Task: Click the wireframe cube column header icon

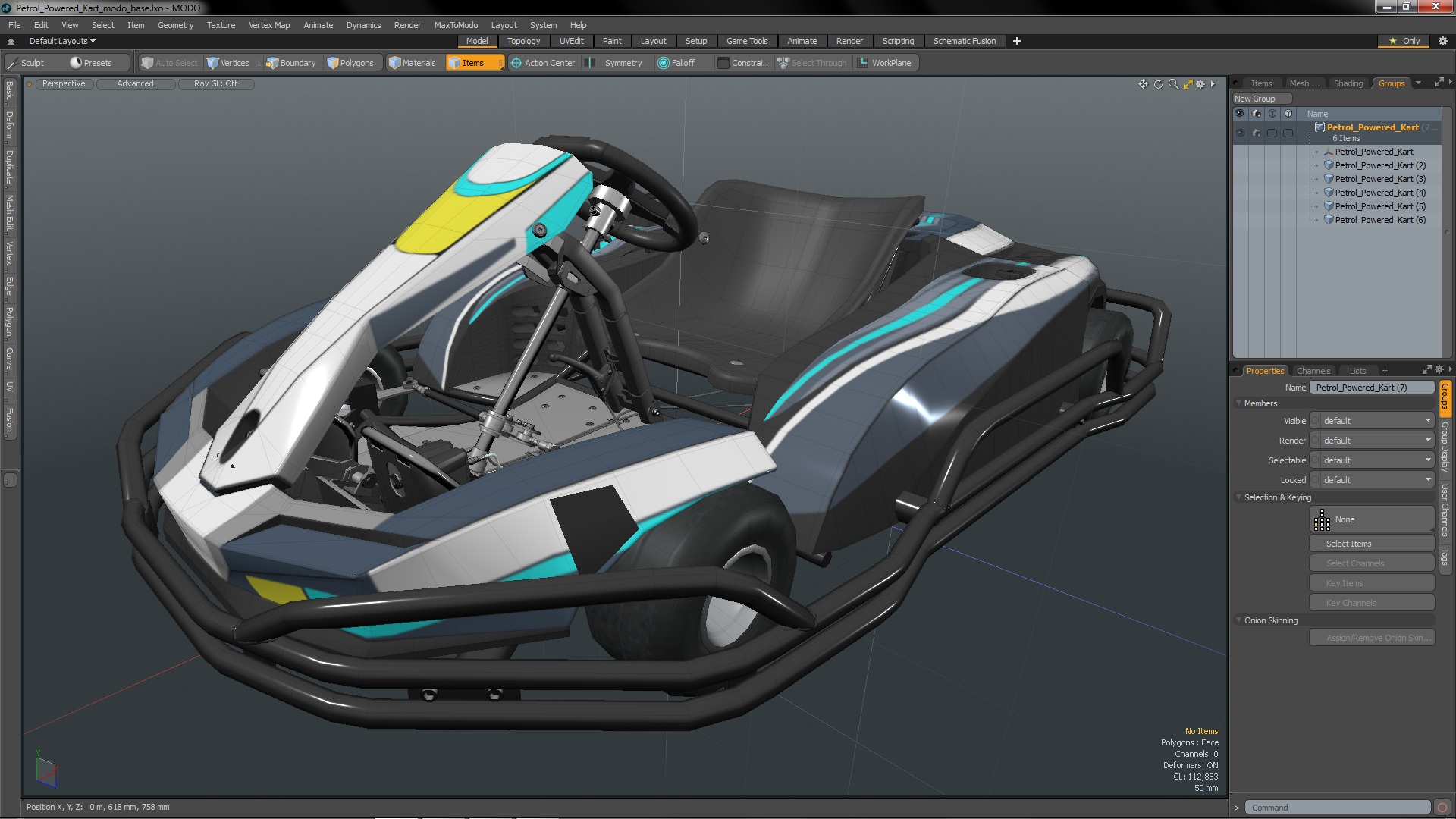Action: point(1272,114)
